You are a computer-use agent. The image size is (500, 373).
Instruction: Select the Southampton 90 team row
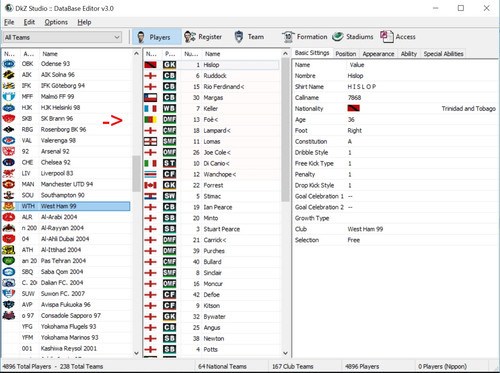(66, 195)
